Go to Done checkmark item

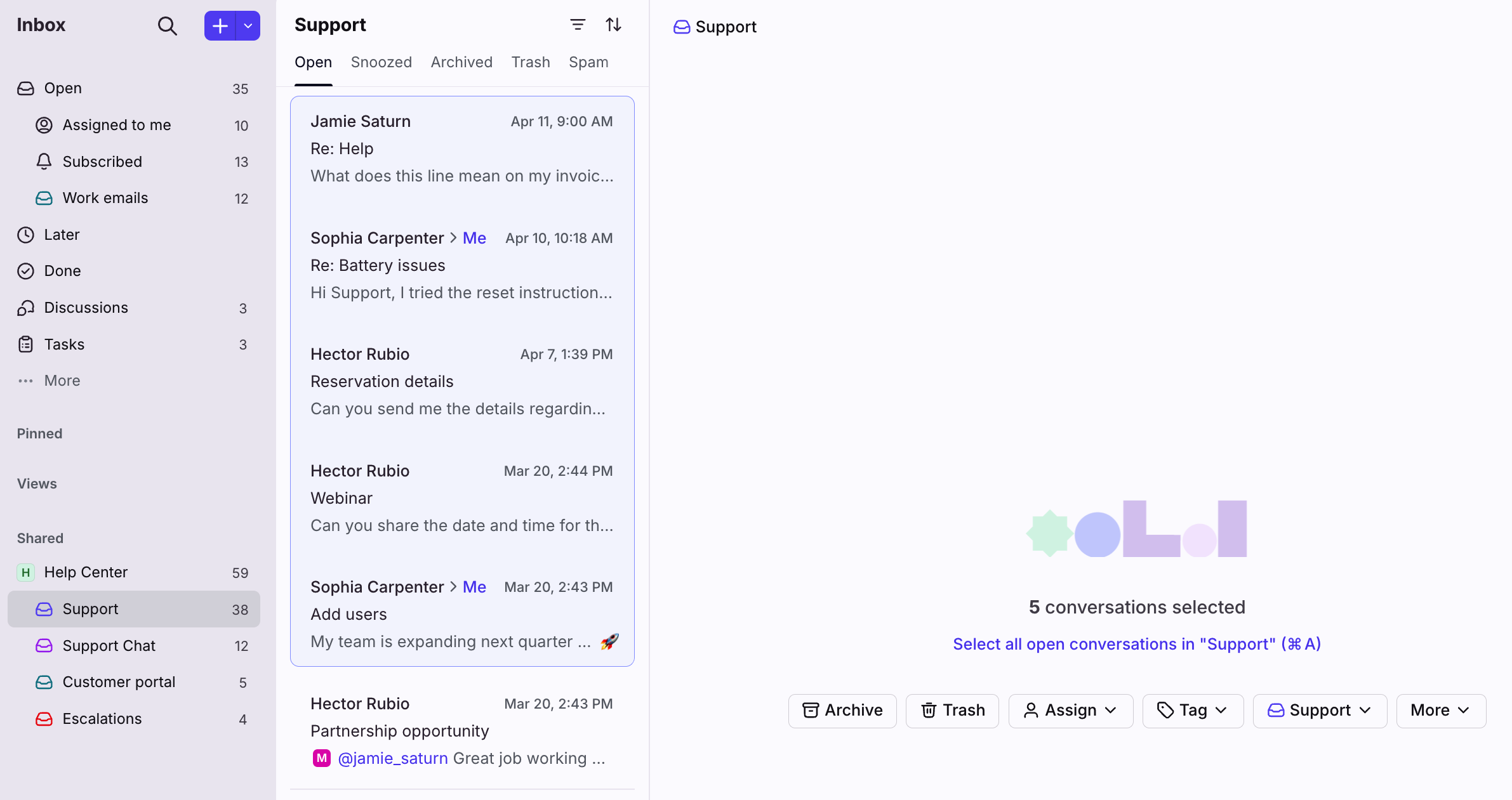[x=62, y=271]
